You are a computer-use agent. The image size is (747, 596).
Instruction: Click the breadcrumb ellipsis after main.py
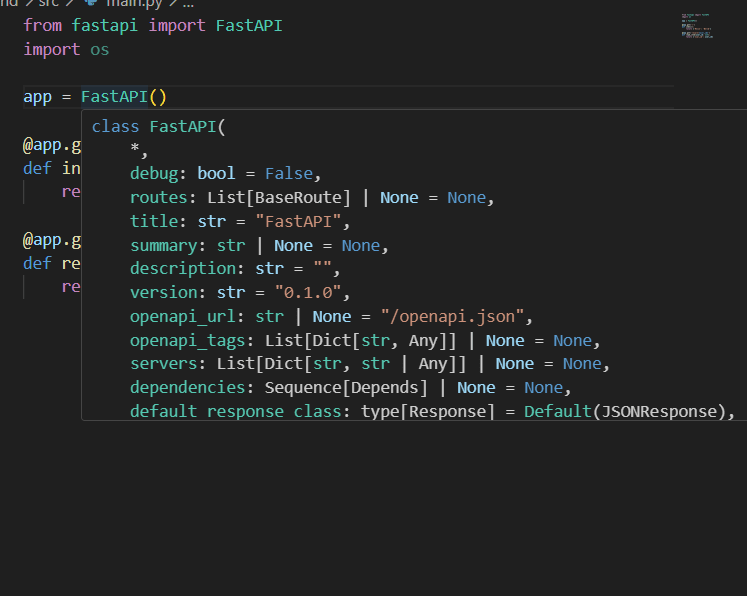coord(188,4)
